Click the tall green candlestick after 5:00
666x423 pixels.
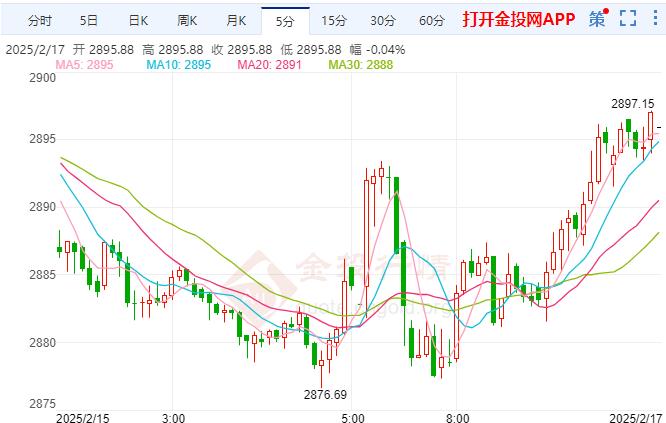(396, 215)
